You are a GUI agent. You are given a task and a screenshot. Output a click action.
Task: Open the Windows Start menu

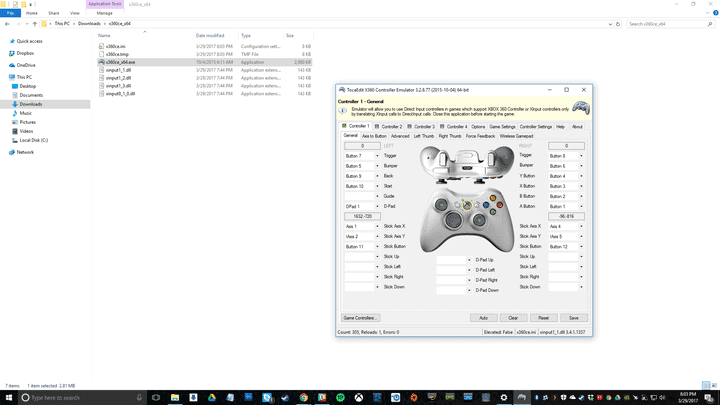tap(9, 398)
